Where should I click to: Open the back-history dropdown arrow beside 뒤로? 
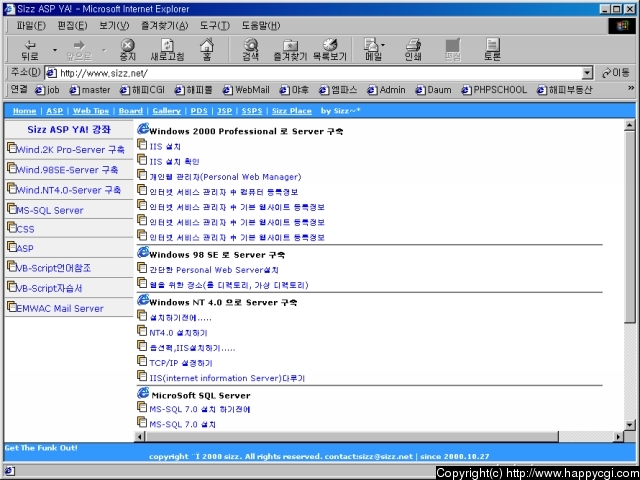coord(55,50)
